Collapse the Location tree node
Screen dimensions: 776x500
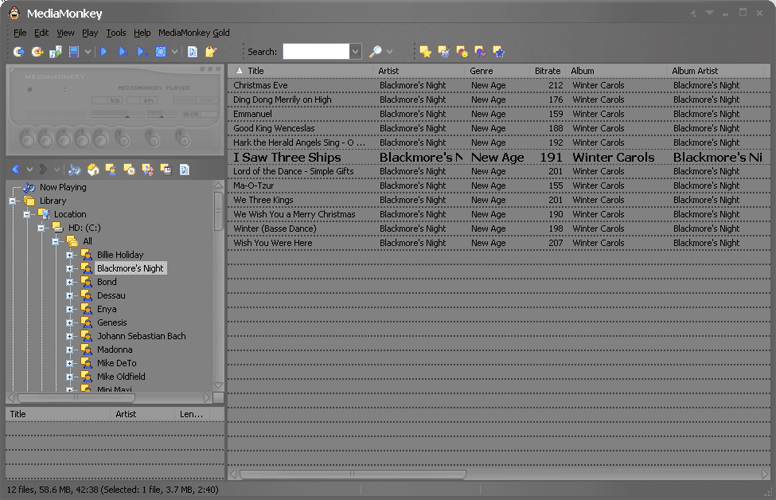27,214
